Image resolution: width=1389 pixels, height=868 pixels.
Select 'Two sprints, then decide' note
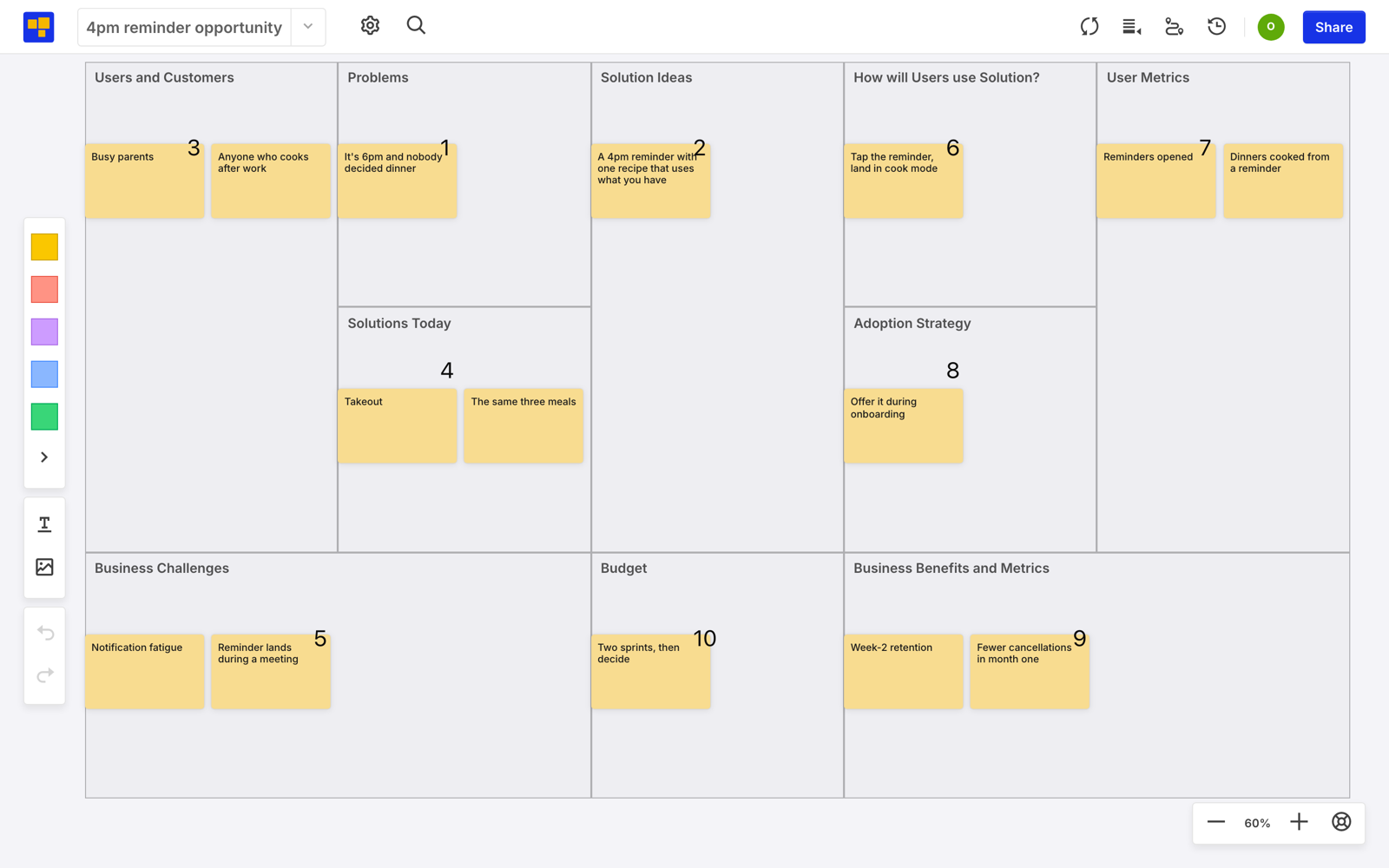coord(650,672)
